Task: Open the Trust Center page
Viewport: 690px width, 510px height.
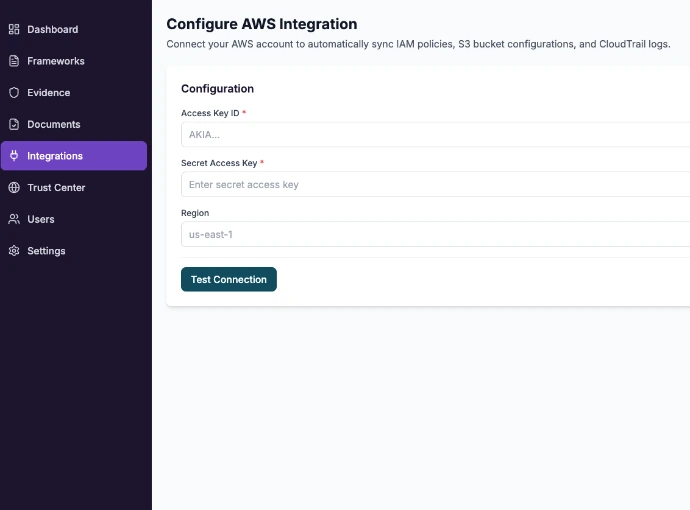Action: coord(56,188)
